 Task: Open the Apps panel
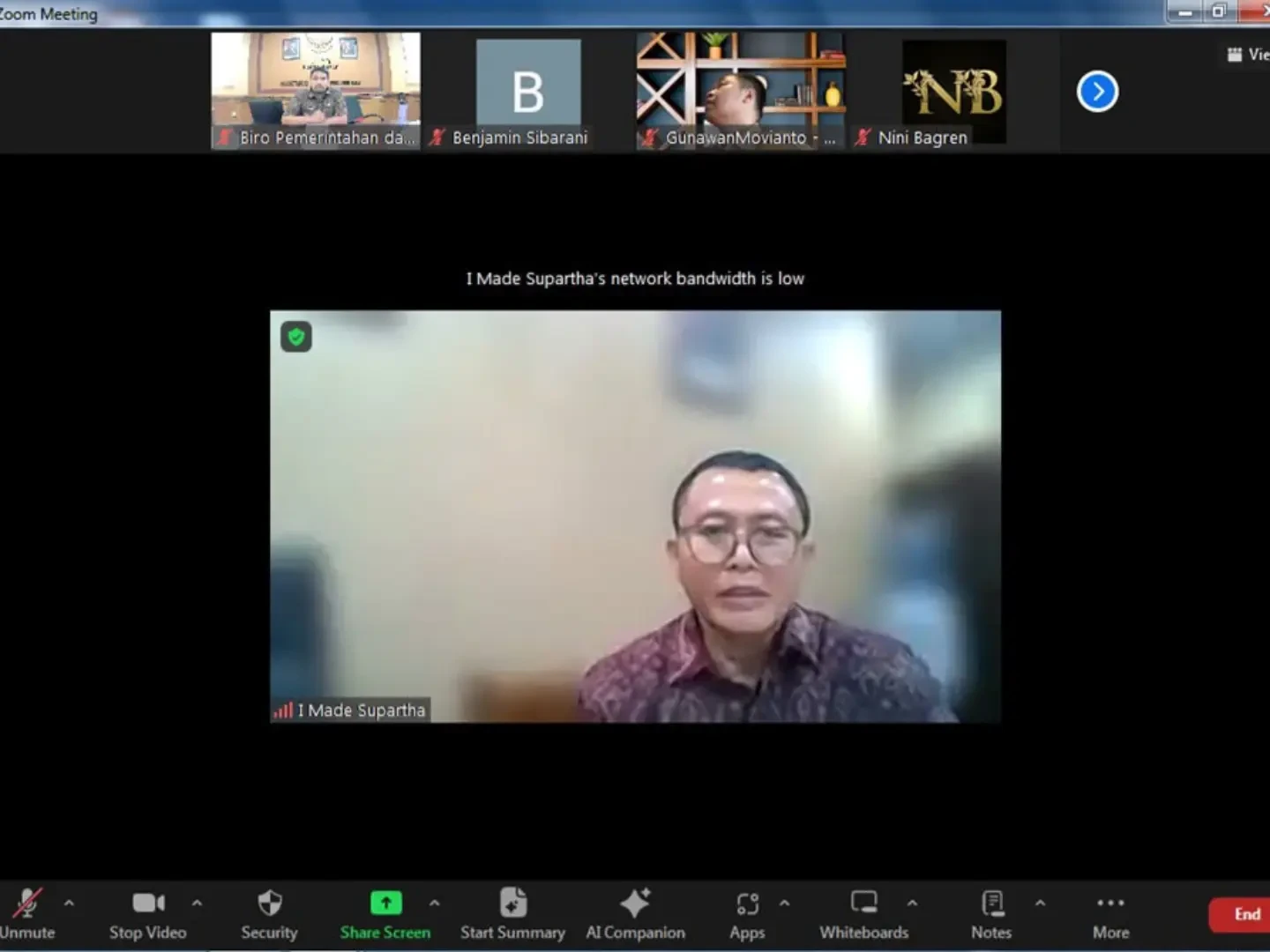(x=747, y=913)
